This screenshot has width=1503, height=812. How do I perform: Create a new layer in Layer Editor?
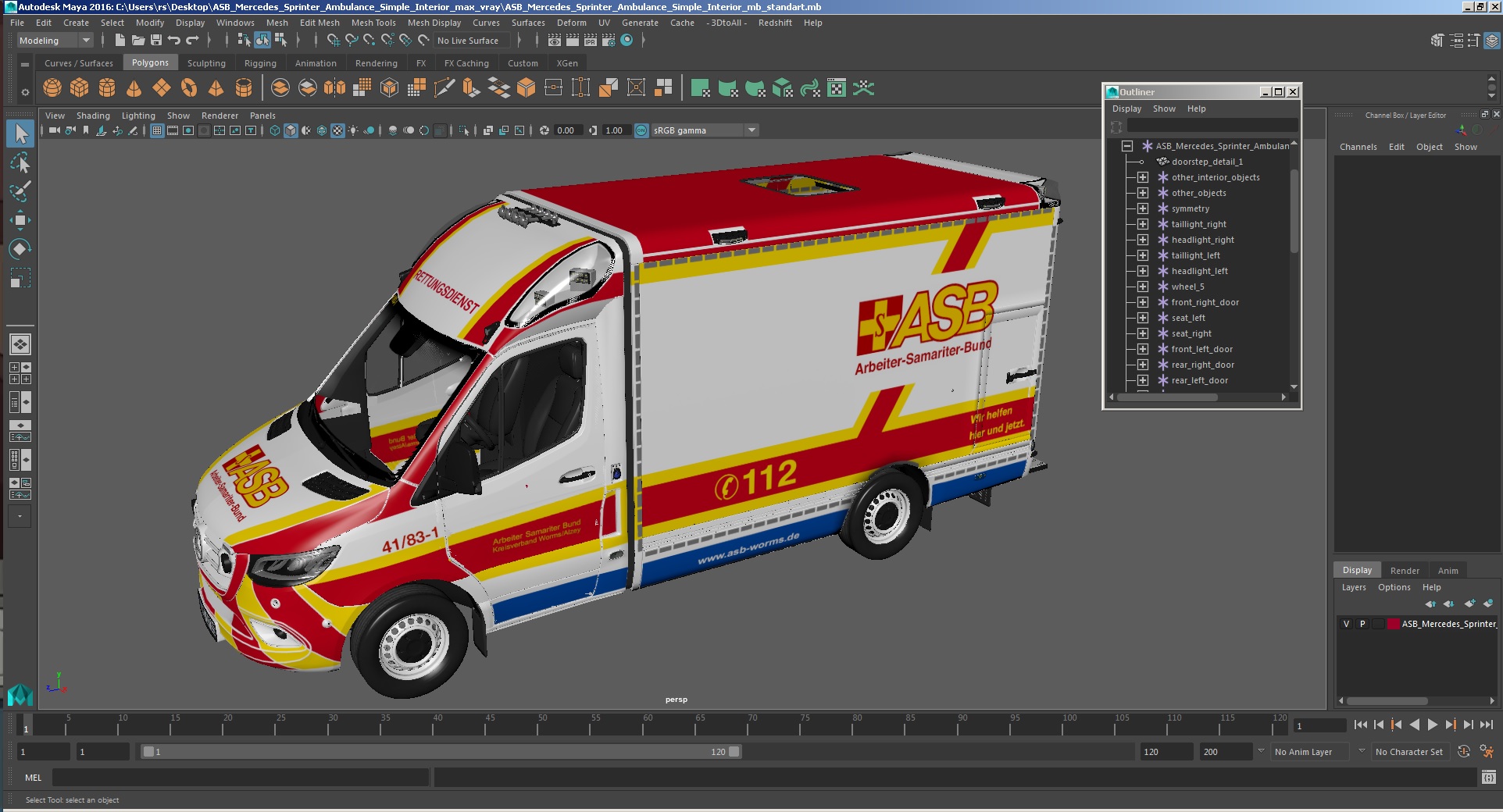[1470, 603]
